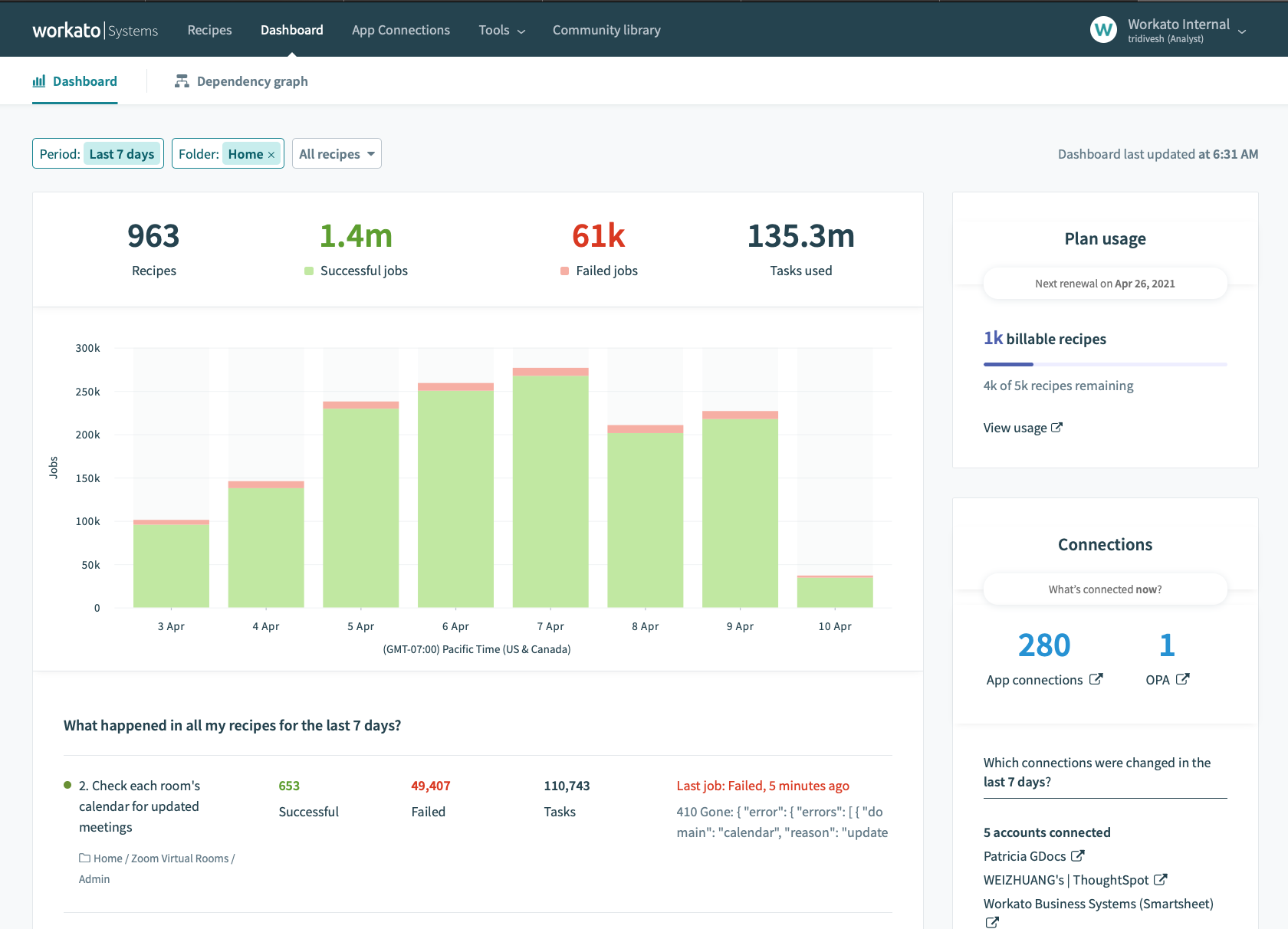Screen dimensions: 1288x929
Task: Open the OPA connections link
Action: 1167,658
